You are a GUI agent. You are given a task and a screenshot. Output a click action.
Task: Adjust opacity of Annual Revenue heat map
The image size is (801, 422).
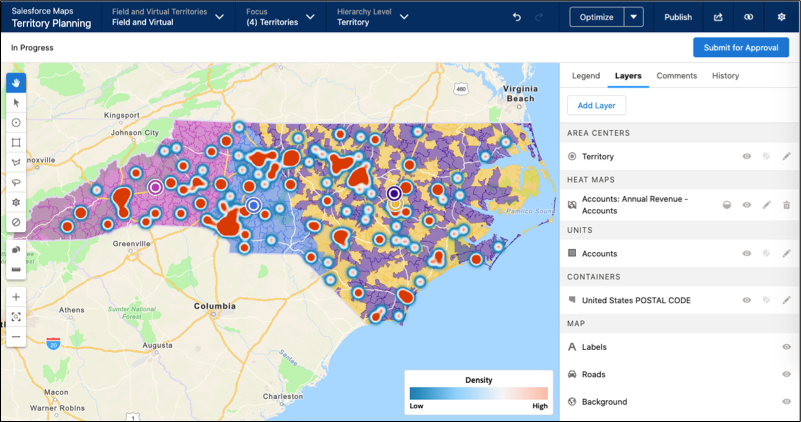click(728, 205)
